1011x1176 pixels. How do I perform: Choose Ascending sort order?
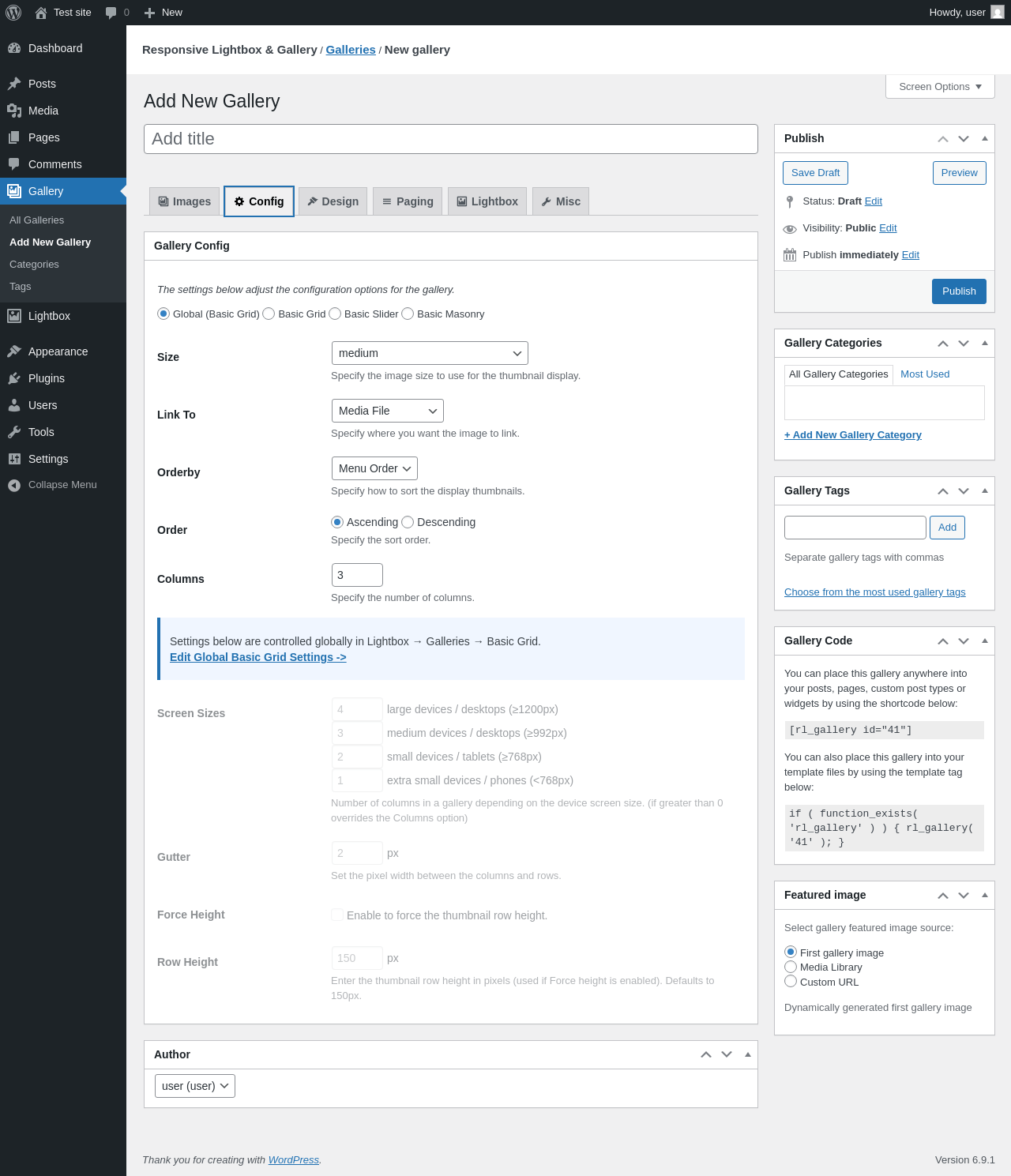[x=337, y=522]
